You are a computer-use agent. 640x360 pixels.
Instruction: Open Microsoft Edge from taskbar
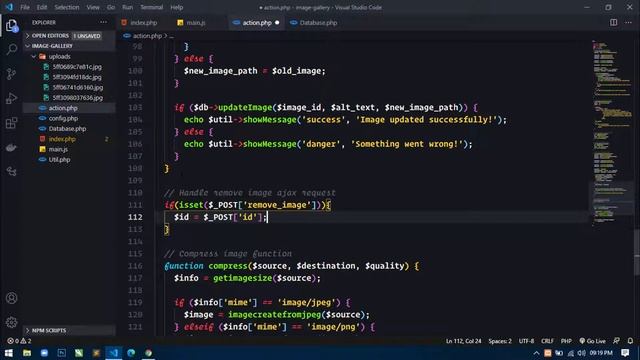coord(131,353)
